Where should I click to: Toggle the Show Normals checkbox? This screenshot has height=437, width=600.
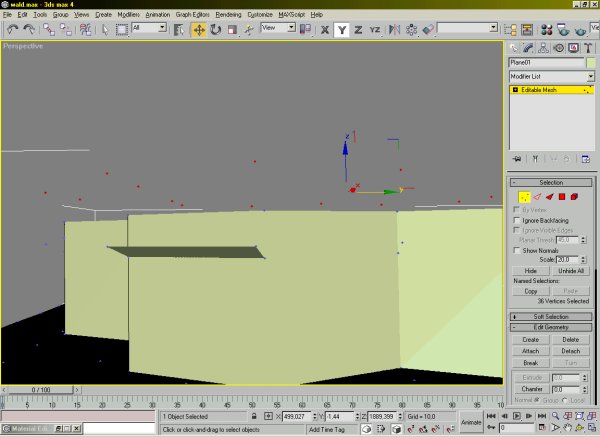(516, 250)
